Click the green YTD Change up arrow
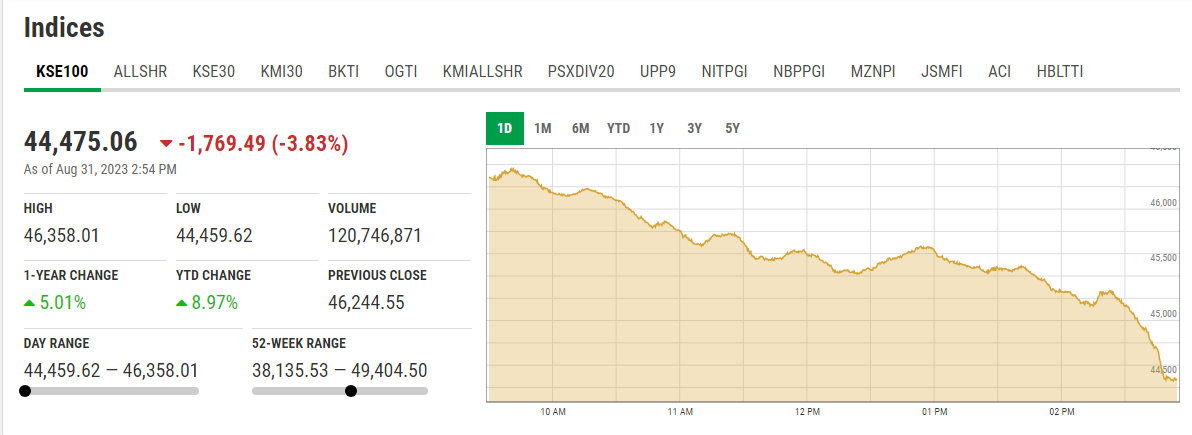 pos(181,302)
